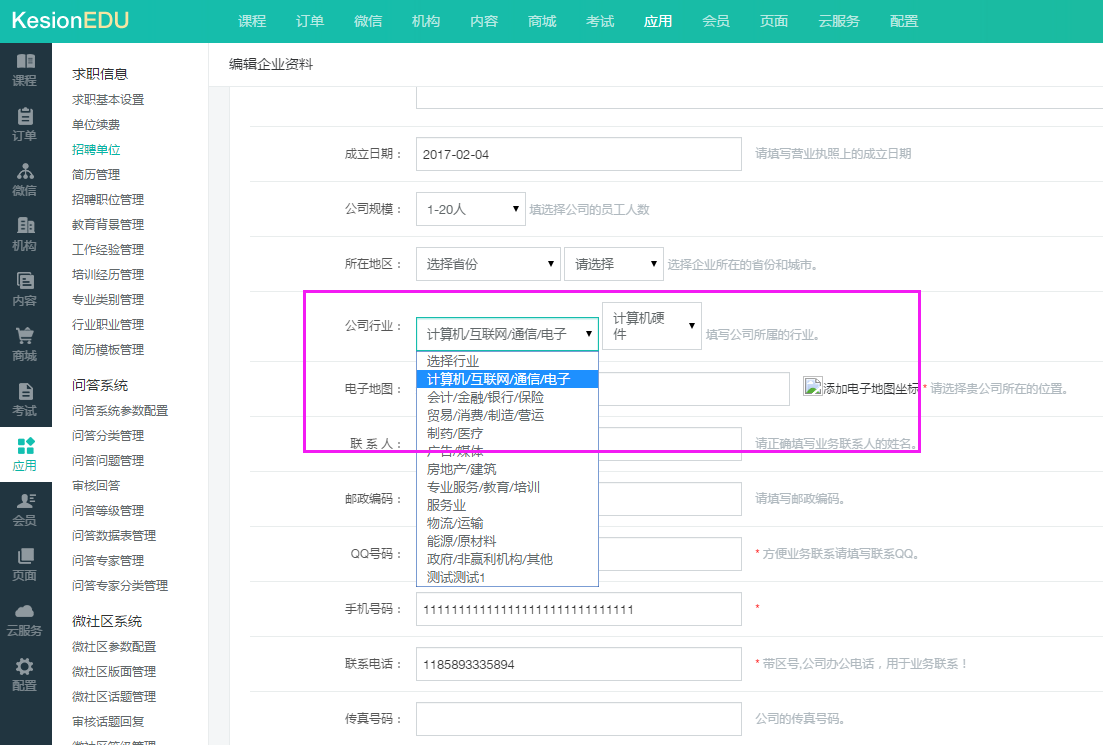
Task: Select the 微信 icon in left sidebar
Action: pyautogui.click(x=25, y=172)
